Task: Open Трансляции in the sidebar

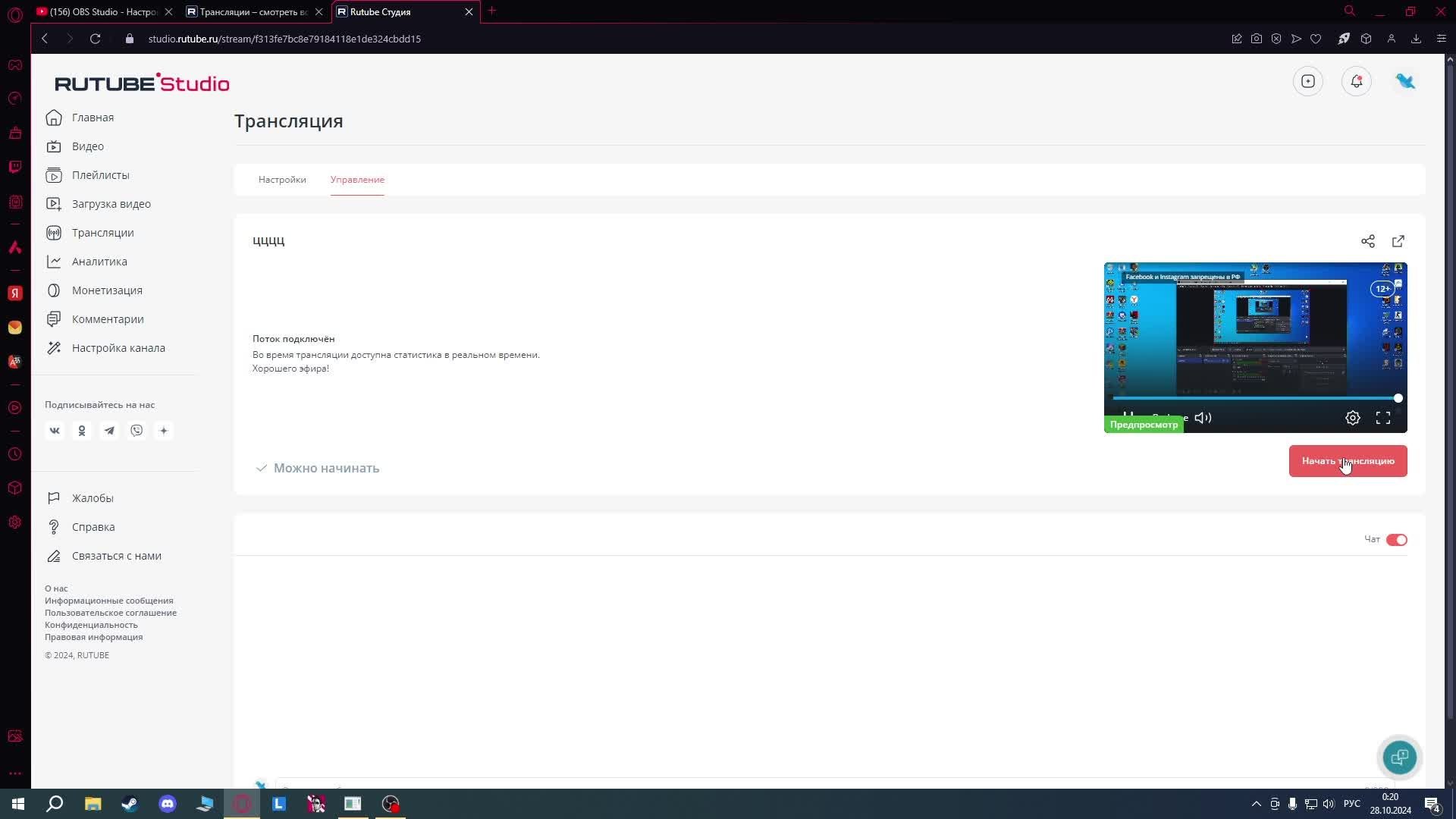Action: click(x=102, y=233)
